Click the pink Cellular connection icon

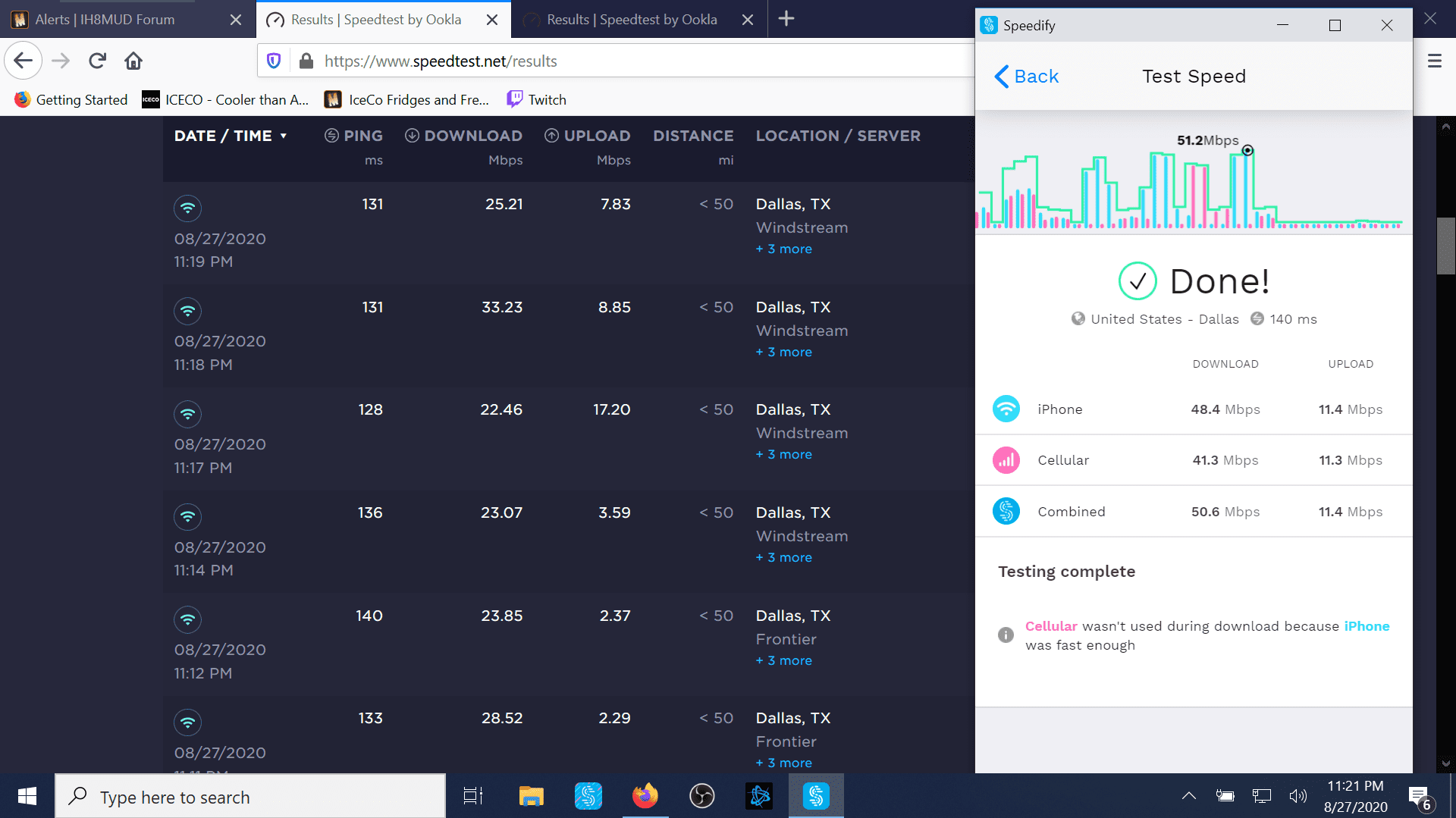(1006, 459)
